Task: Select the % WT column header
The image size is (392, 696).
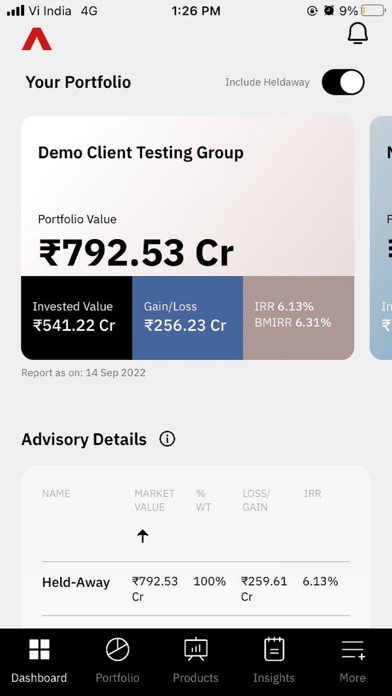Action: coord(203,500)
